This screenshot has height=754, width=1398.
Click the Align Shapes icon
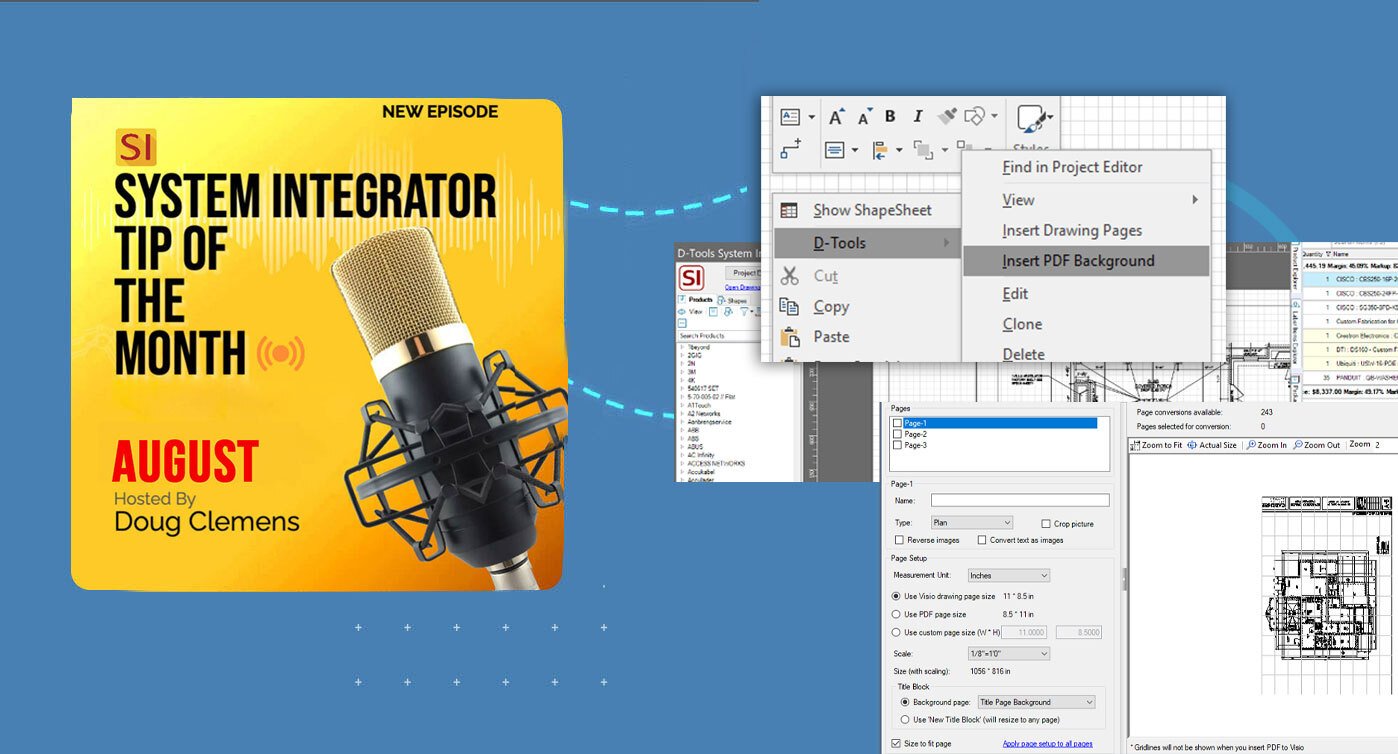(x=881, y=150)
